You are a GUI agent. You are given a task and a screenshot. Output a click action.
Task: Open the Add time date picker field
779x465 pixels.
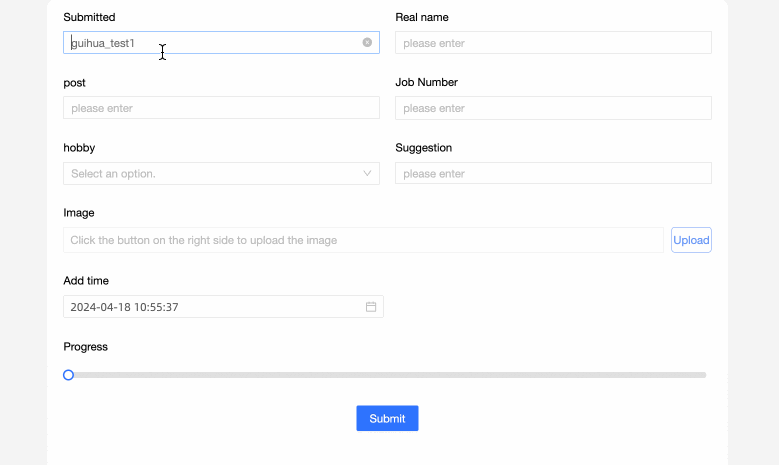(x=210, y=307)
